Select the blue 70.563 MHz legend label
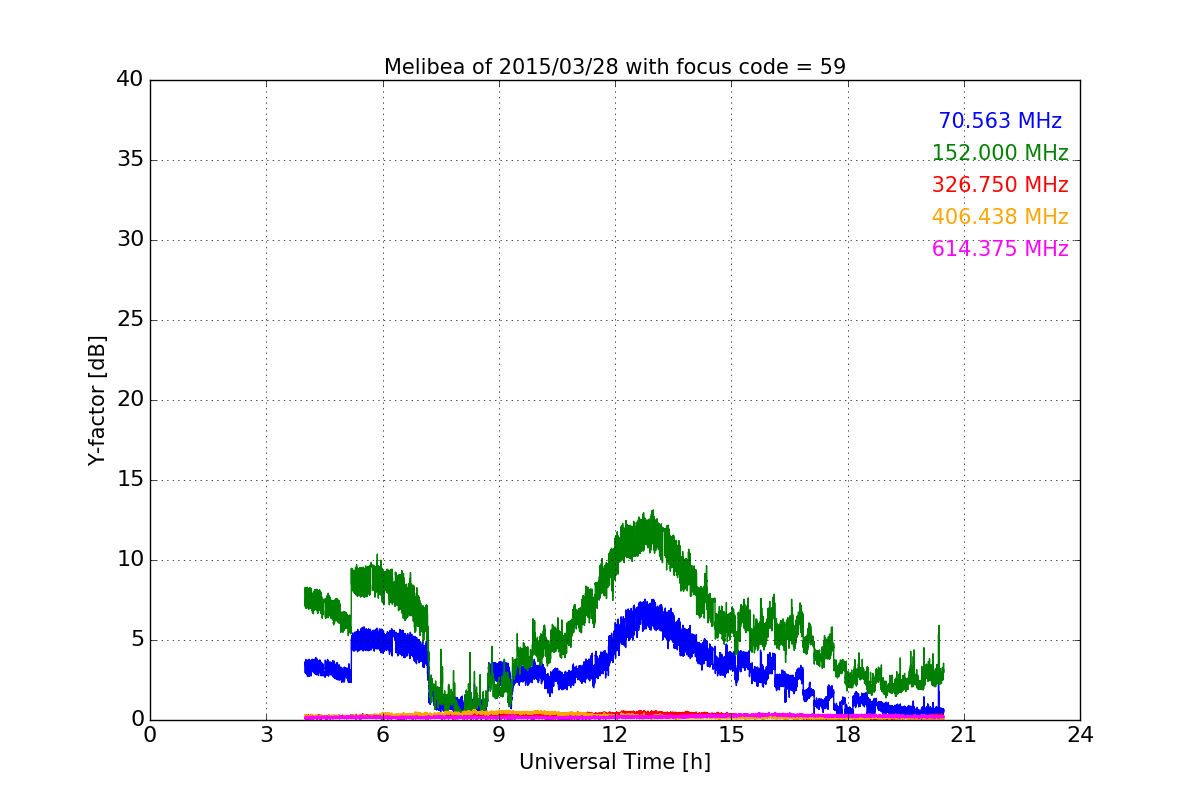 (x=1000, y=121)
